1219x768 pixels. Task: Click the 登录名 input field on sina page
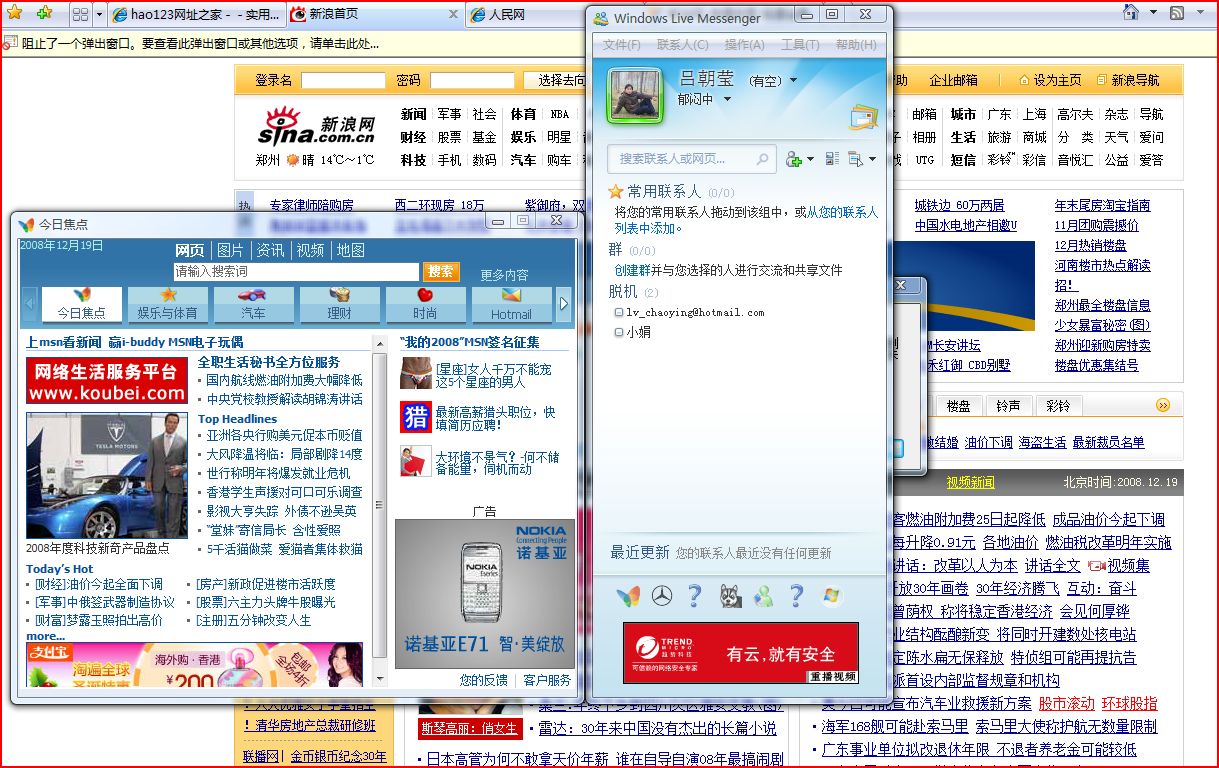click(343, 80)
